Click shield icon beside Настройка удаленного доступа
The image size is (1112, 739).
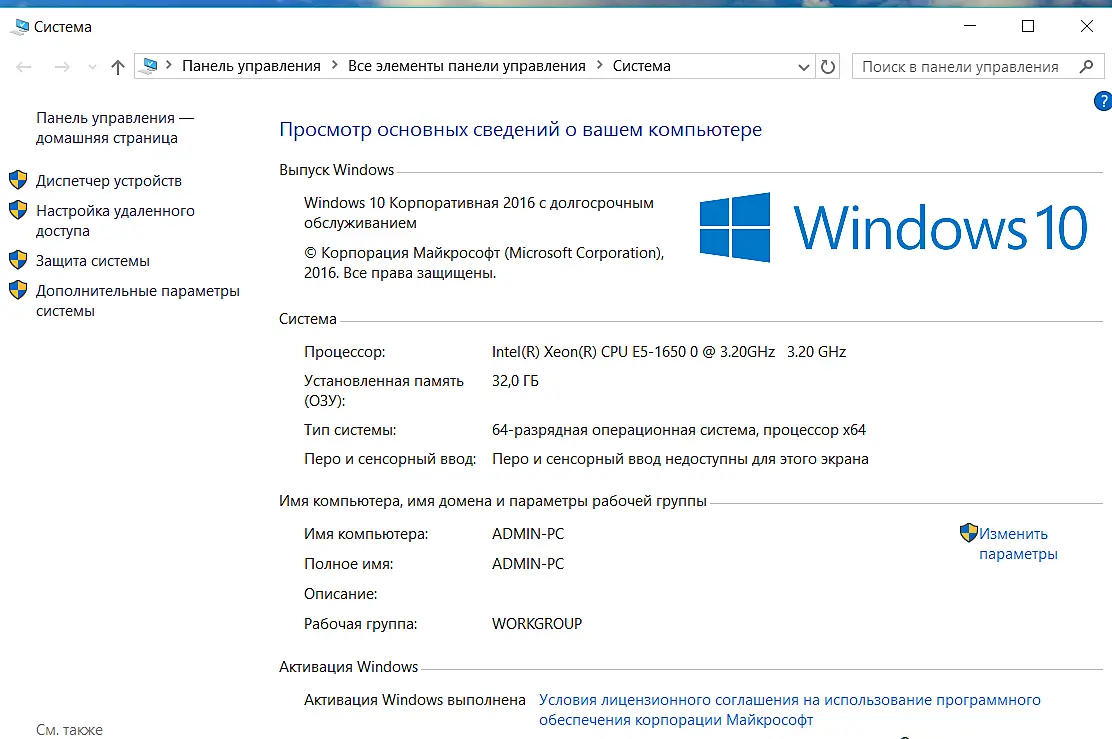(18, 210)
